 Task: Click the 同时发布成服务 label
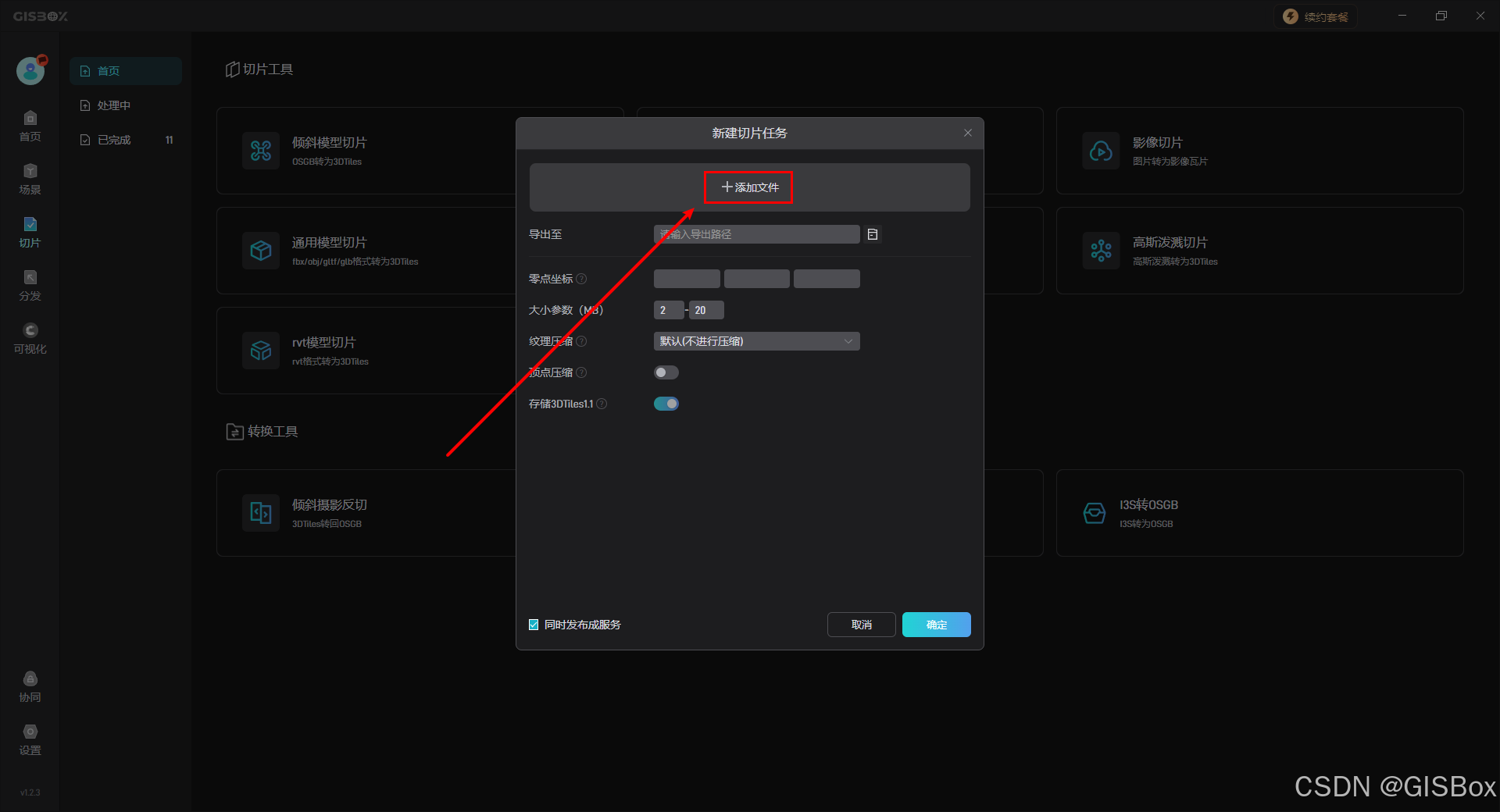582,625
